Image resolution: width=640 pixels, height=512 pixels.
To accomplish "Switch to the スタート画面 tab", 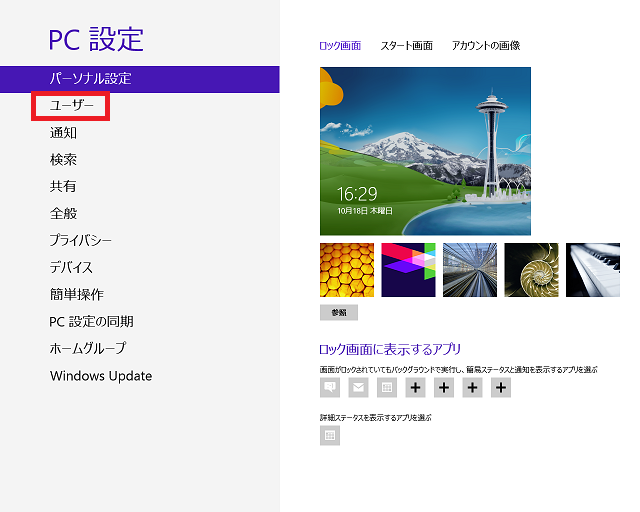I will pos(406,46).
